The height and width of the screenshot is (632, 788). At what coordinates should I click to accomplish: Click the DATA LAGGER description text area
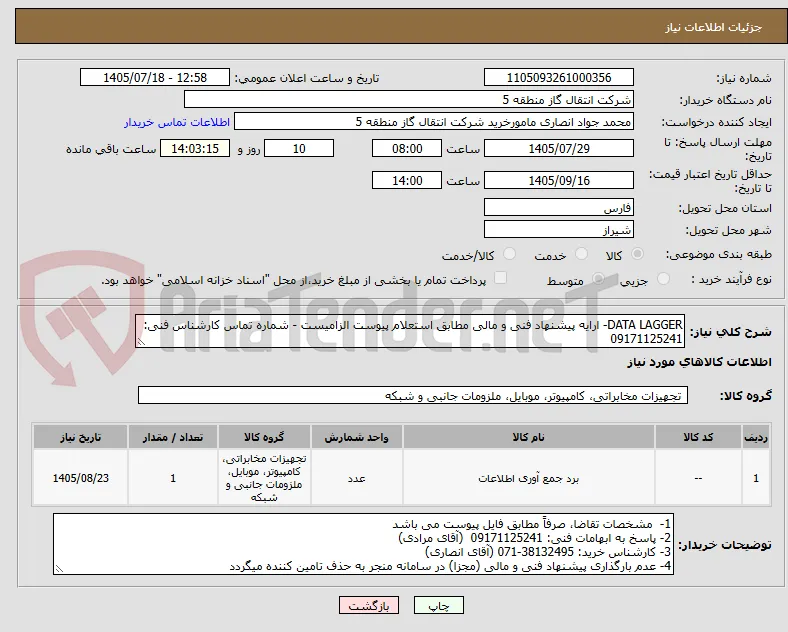[x=410, y=332]
